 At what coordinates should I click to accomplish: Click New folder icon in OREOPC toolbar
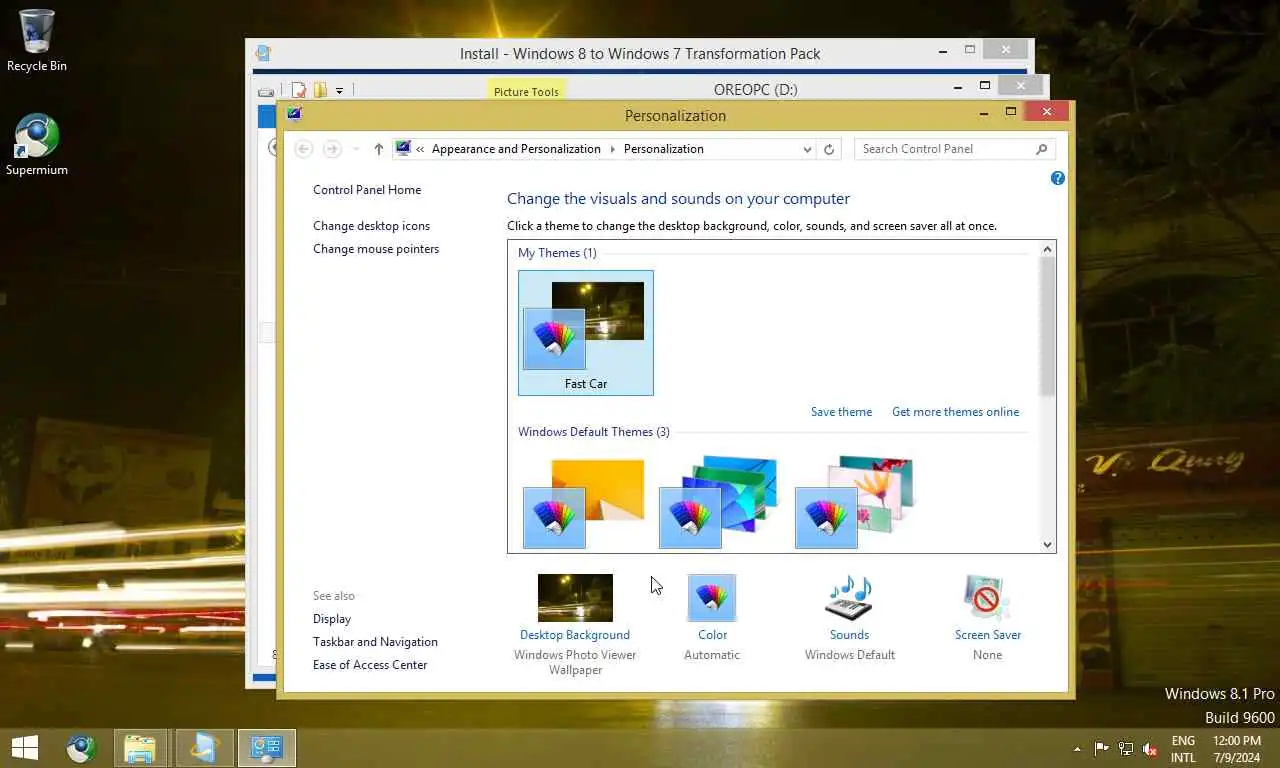pos(320,91)
